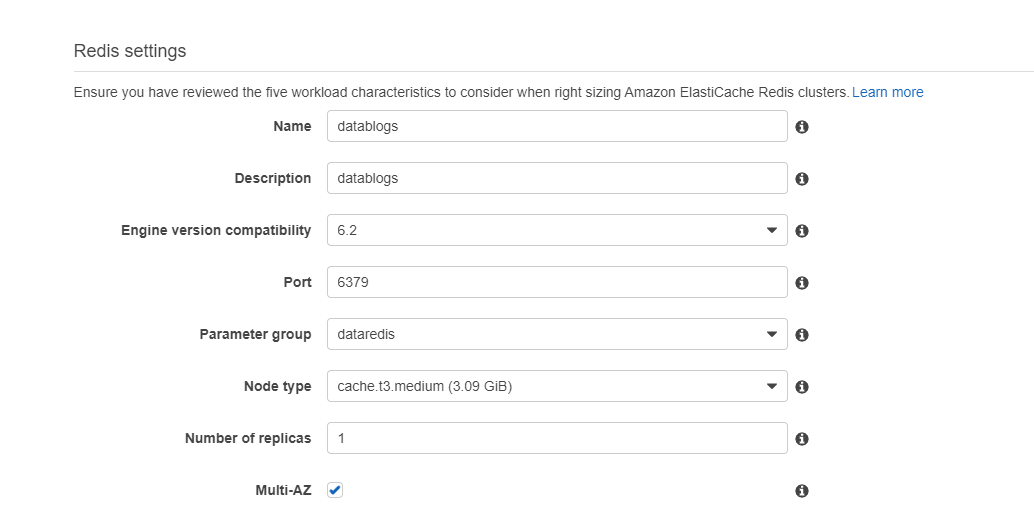The image size is (1034, 526).
Task: Click the Multi-AZ text label
Action: pos(283,490)
